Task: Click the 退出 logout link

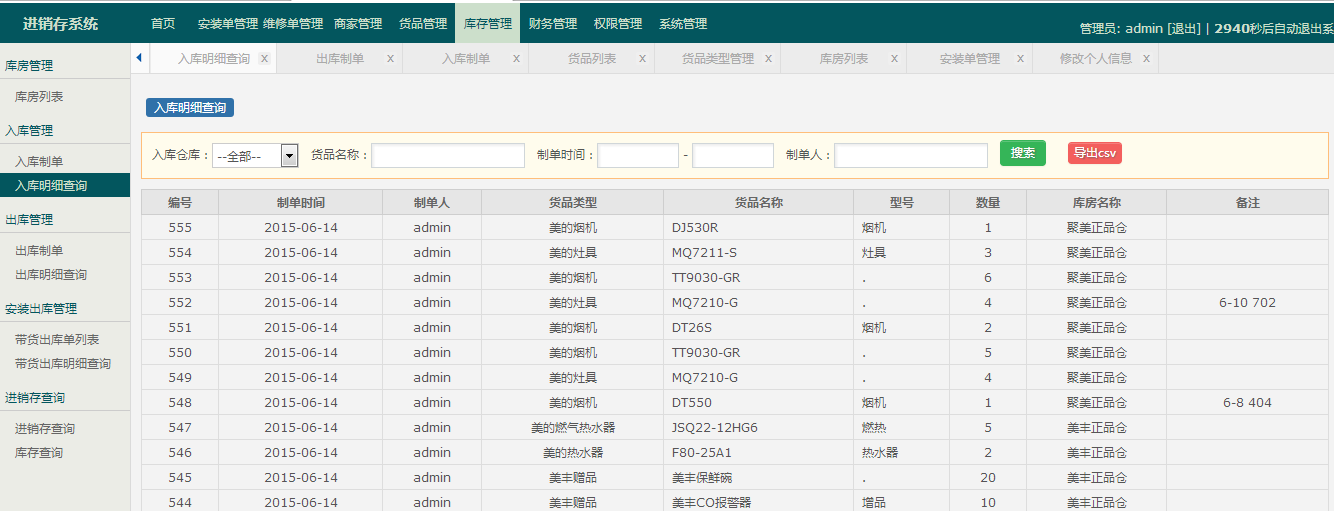Action: [x=1183, y=29]
